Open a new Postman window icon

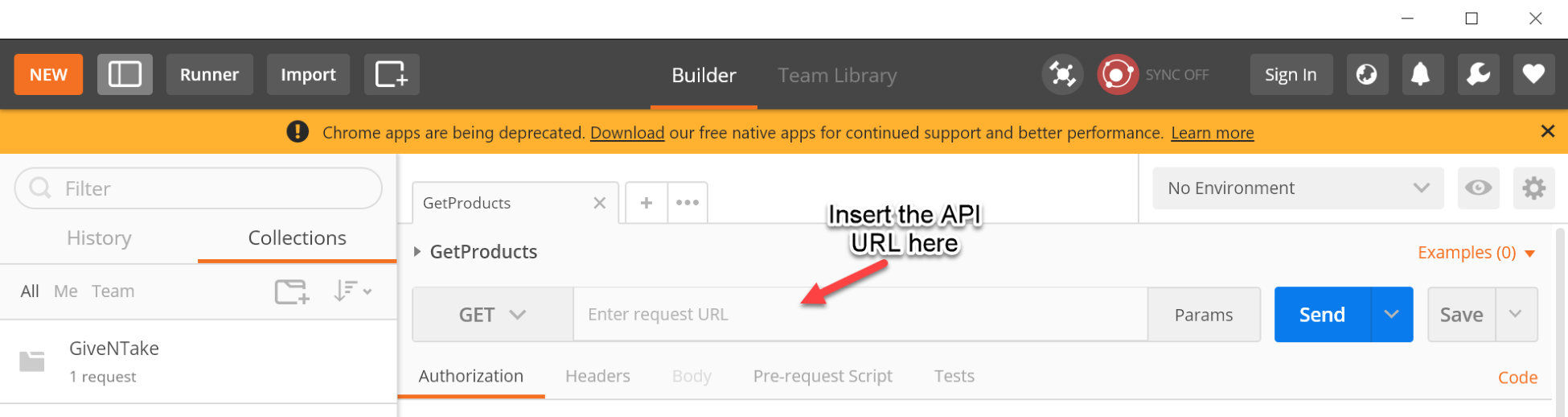click(392, 75)
